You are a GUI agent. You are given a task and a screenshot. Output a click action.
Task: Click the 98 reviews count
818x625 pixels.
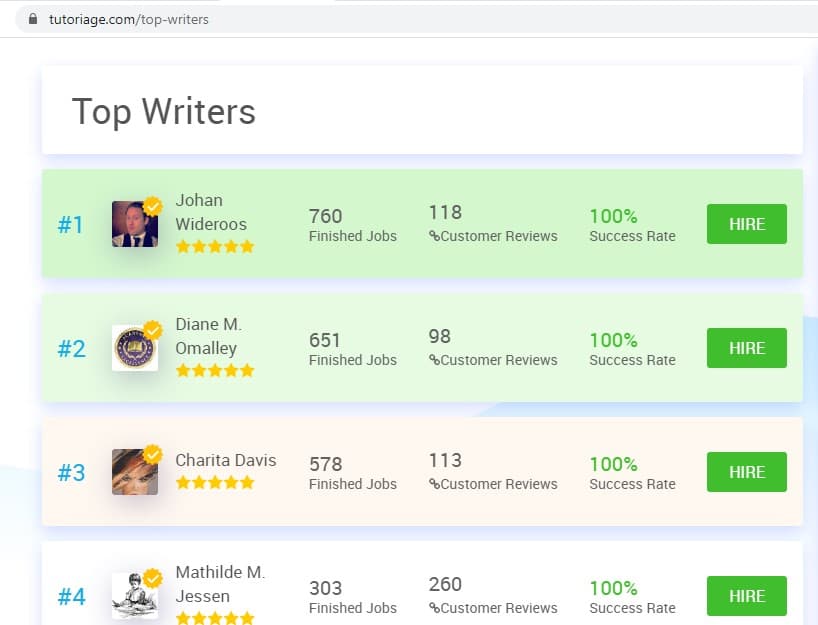440,336
